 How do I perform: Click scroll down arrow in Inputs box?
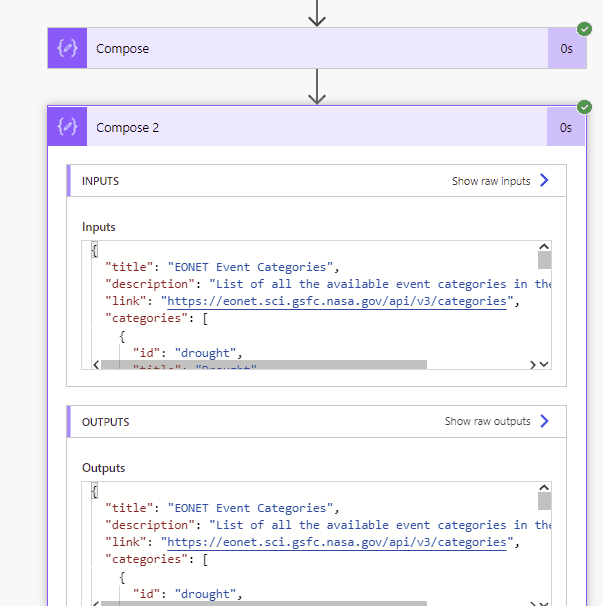coord(544,364)
